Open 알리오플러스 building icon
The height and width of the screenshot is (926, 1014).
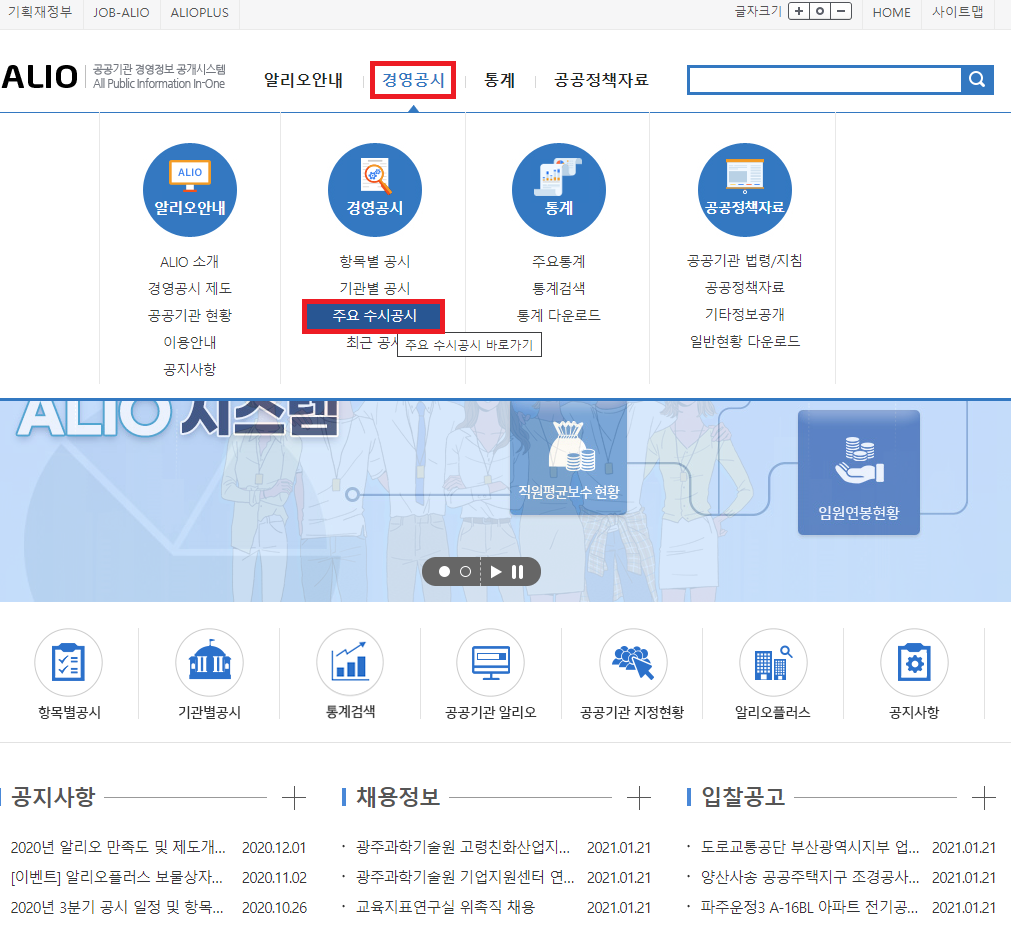pos(773,663)
